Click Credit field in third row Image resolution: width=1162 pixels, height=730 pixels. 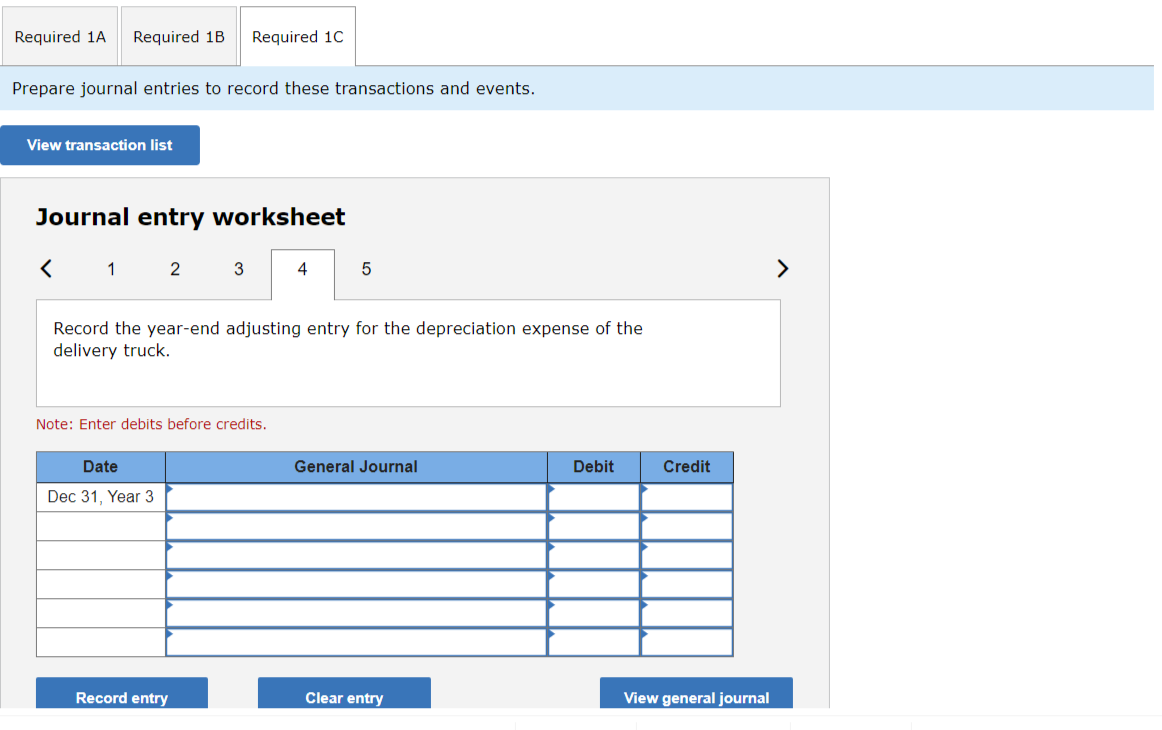click(x=687, y=555)
